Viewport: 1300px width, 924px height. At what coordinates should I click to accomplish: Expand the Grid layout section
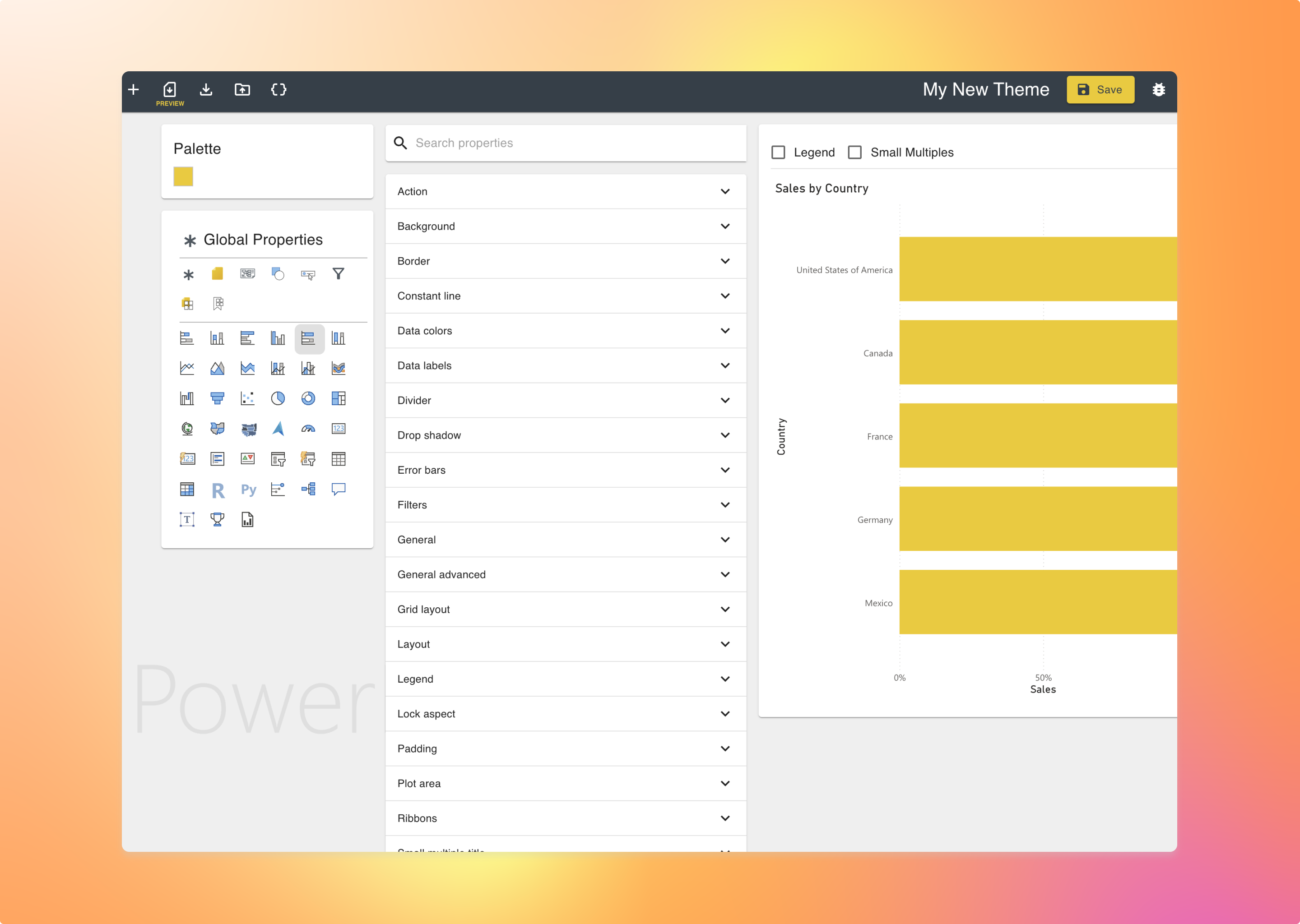click(566, 610)
